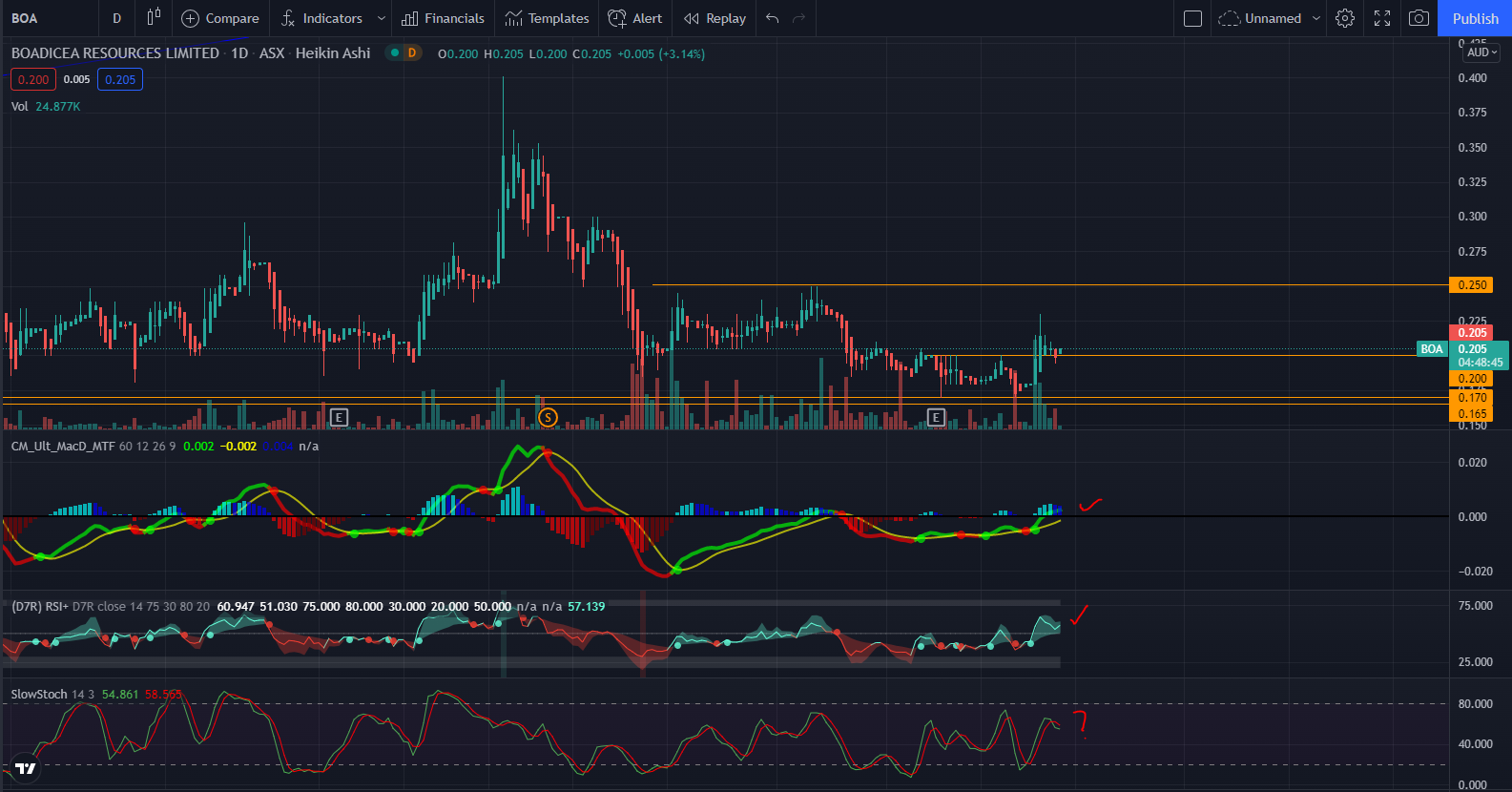
Task: Click the 04:48:45 countdown timer
Action: (1480, 363)
